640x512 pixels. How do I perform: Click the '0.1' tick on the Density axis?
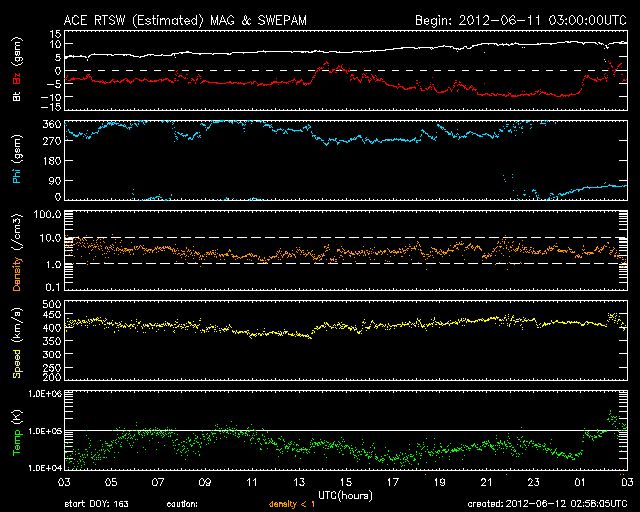[53, 287]
